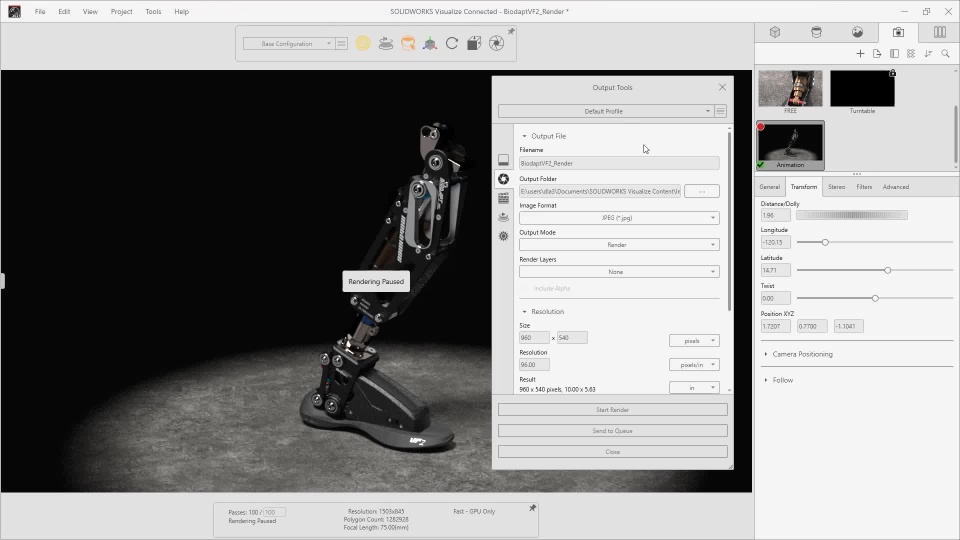Switch to the Appearances paint can tab
960x540 pixels.
point(816,32)
